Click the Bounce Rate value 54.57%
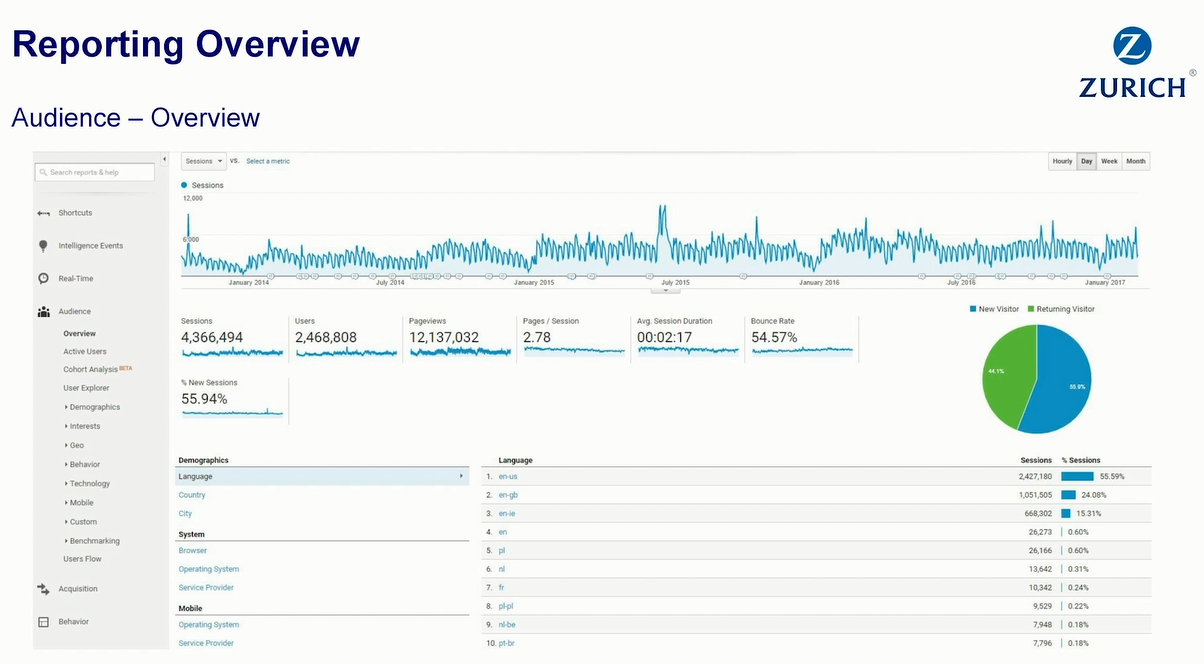 click(774, 338)
